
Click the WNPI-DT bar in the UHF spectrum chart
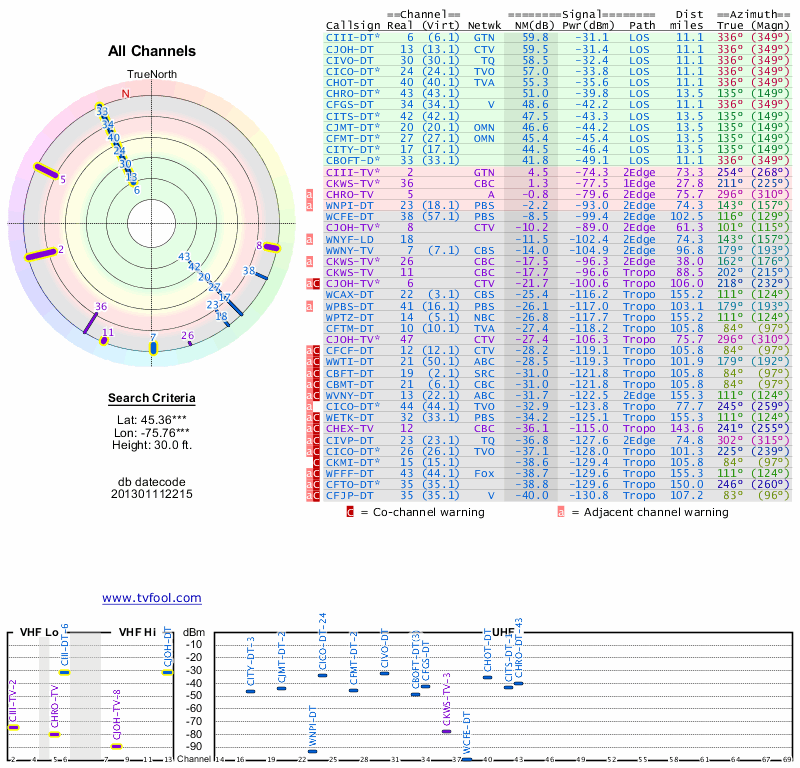[312, 752]
